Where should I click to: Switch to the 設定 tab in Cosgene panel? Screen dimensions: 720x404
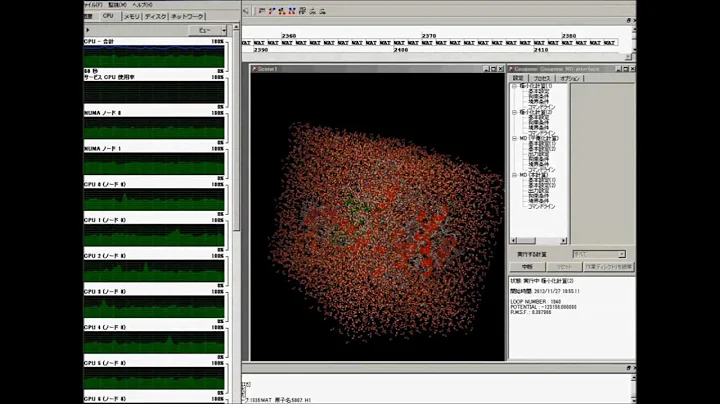point(518,79)
